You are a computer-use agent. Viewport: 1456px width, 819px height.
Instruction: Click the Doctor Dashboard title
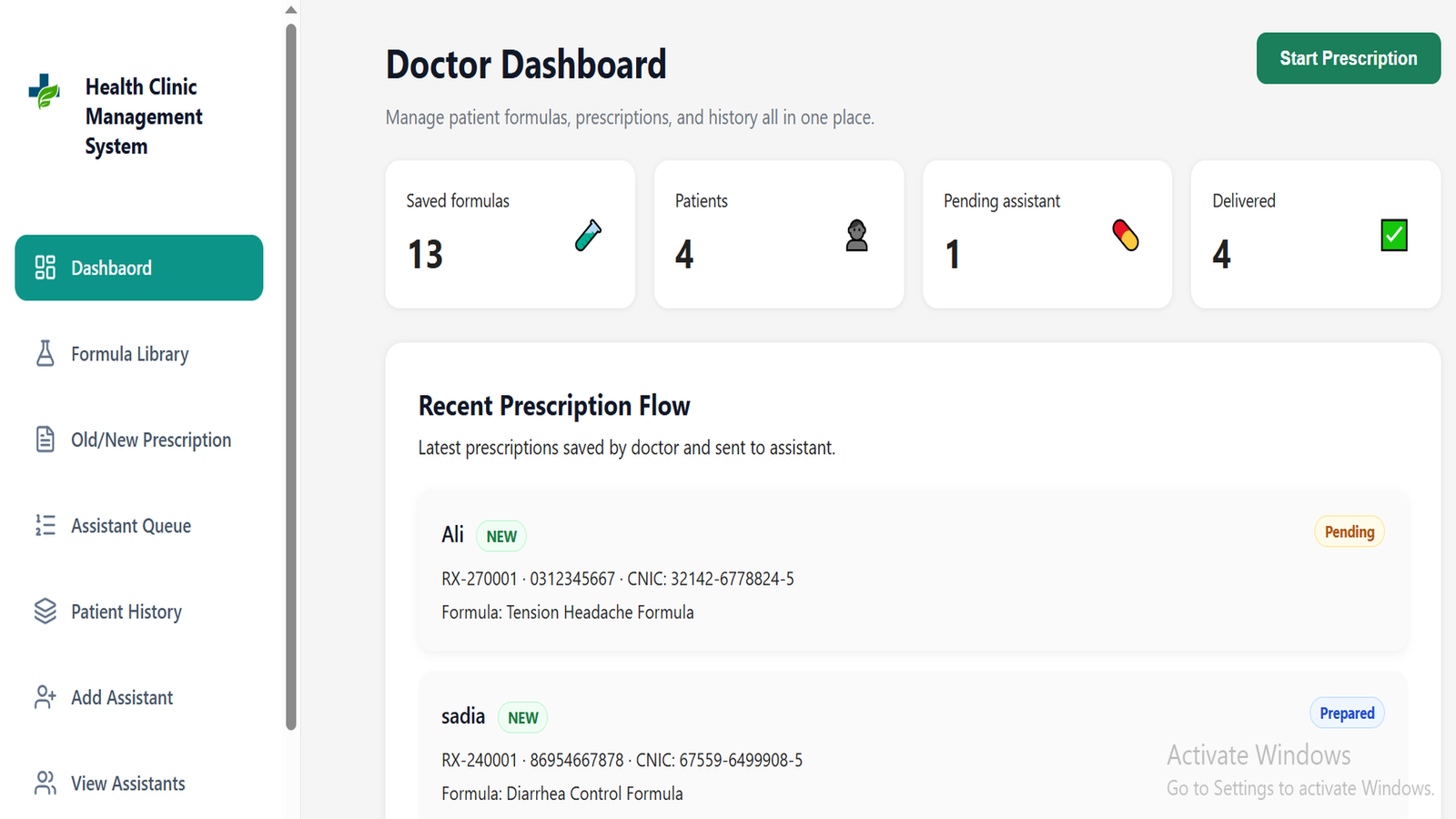tap(526, 65)
